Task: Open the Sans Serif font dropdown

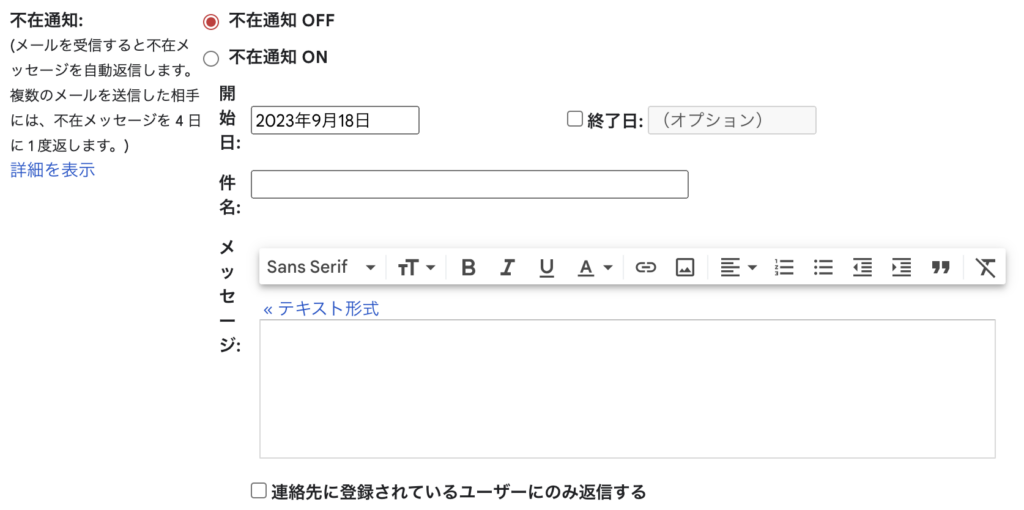Action: (x=320, y=267)
